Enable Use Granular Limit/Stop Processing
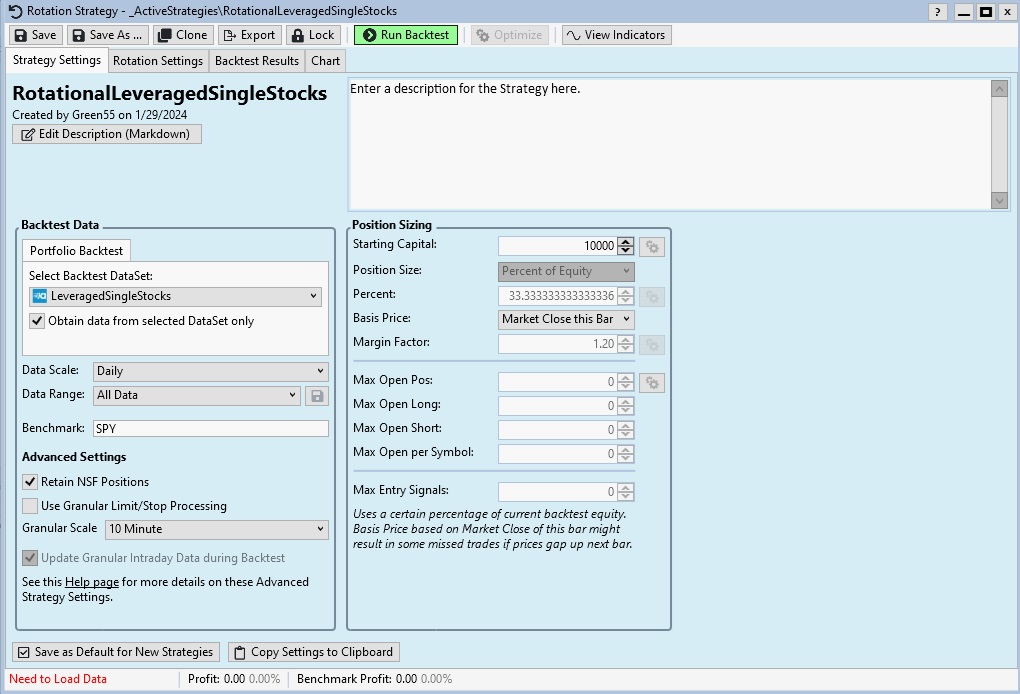 [x=30, y=506]
